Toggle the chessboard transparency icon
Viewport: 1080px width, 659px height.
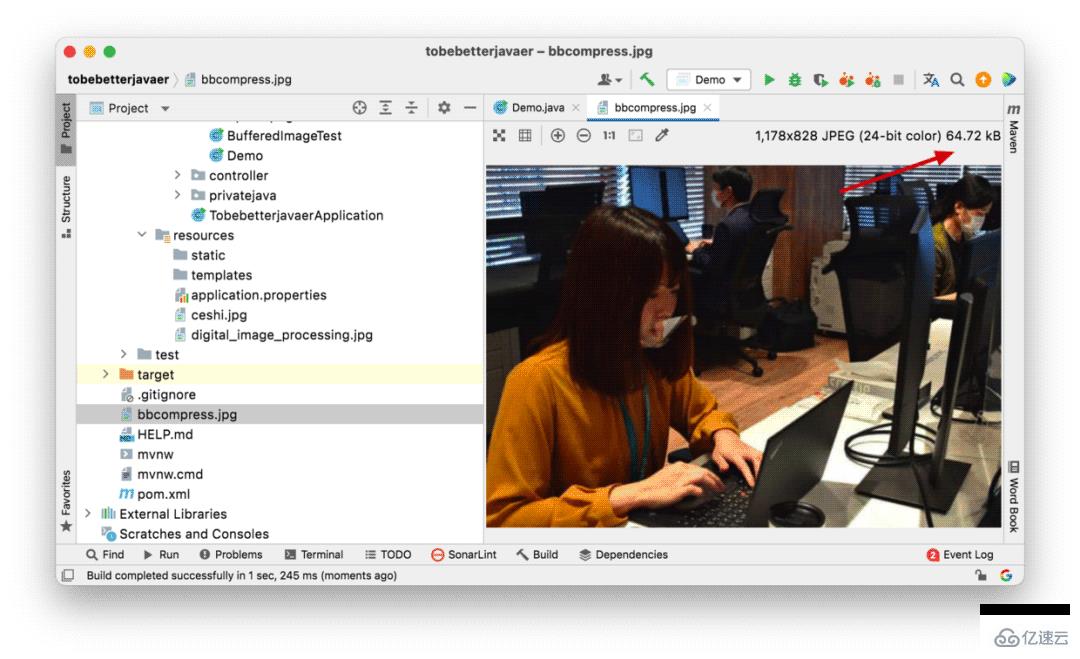(499, 136)
